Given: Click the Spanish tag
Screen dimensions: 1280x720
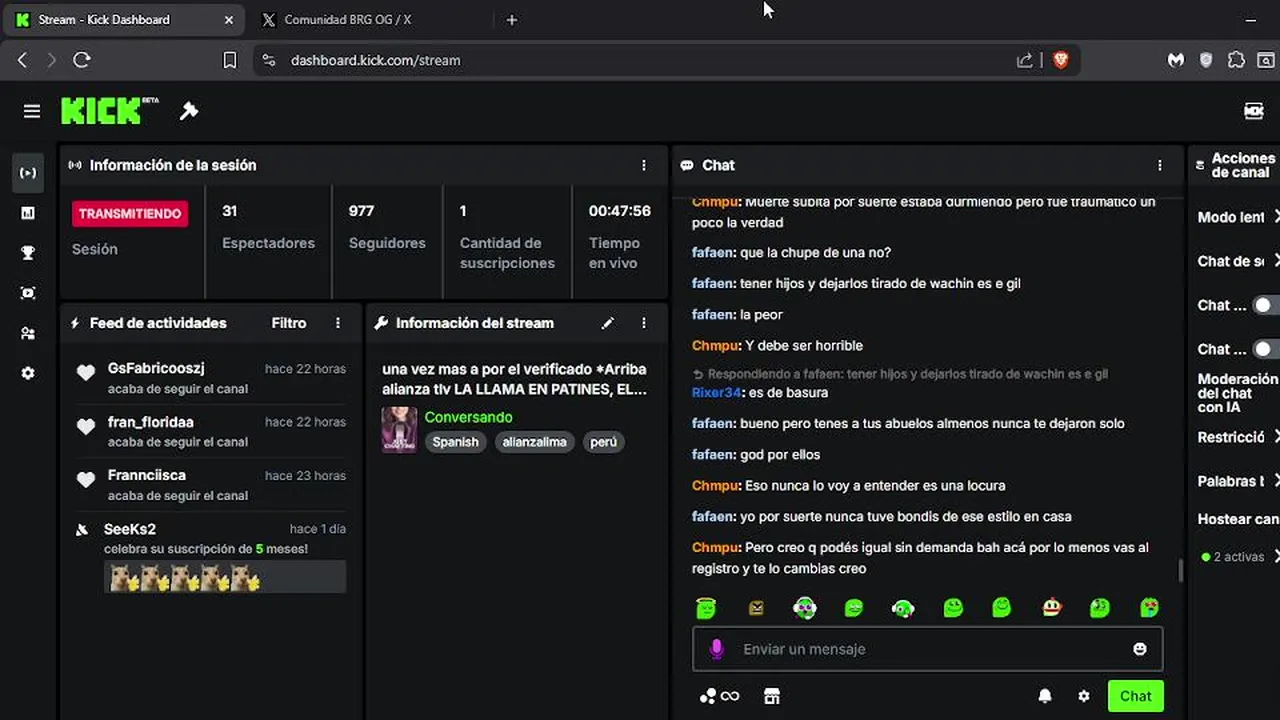Looking at the screenshot, I should pos(455,442).
